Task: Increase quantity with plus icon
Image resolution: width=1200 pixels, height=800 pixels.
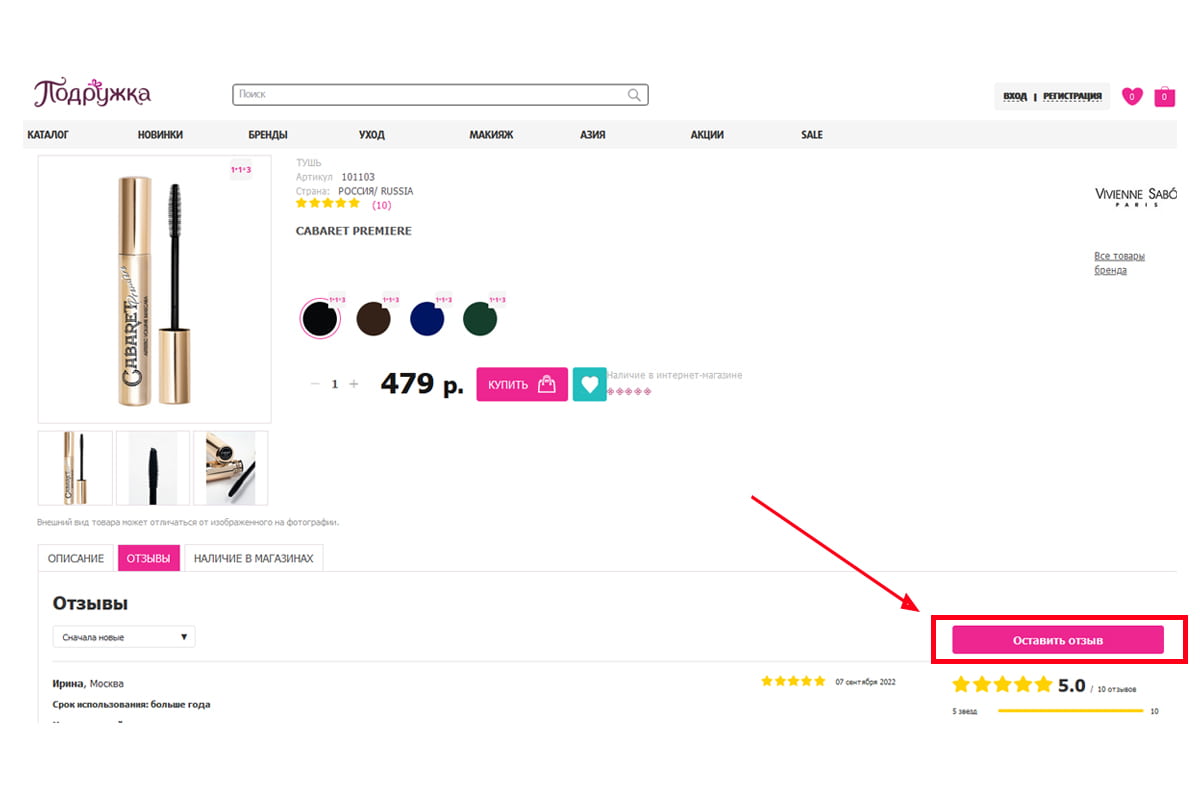Action: click(x=353, y=384)
